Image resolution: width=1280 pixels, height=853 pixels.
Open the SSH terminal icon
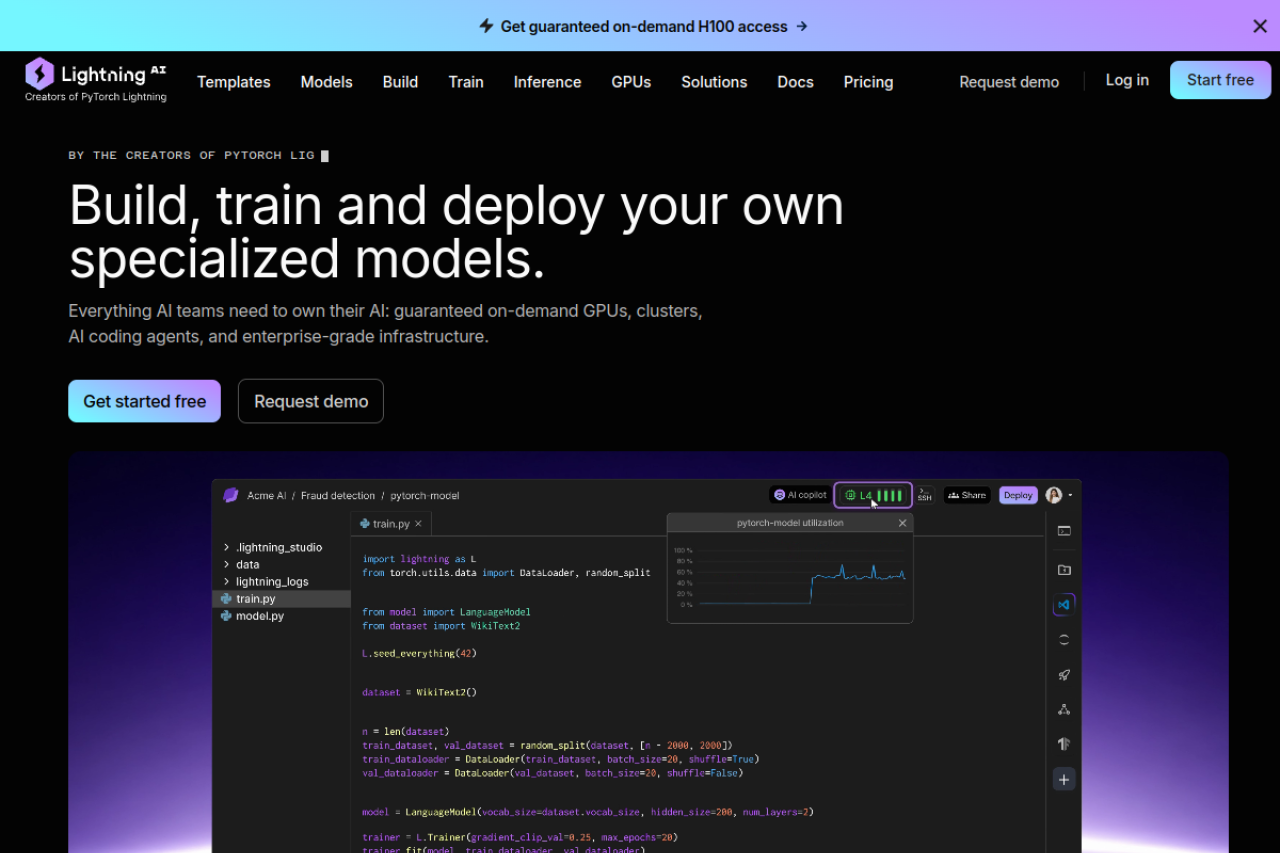[925, 495]
